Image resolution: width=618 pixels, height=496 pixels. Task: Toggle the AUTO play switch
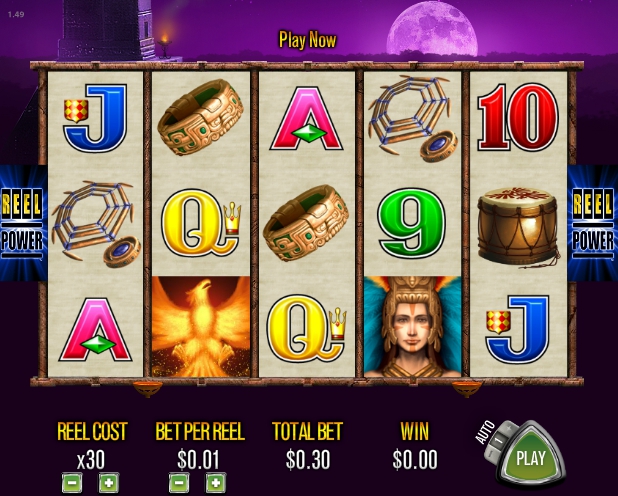point(498,439)
